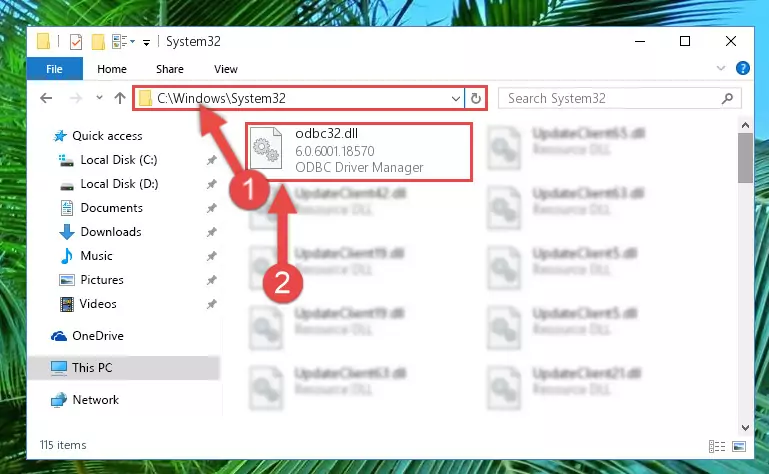This screenshot has width=769, height=474.
Task: Click the Properties quick access toolbar icon
Action: (76, 42)
